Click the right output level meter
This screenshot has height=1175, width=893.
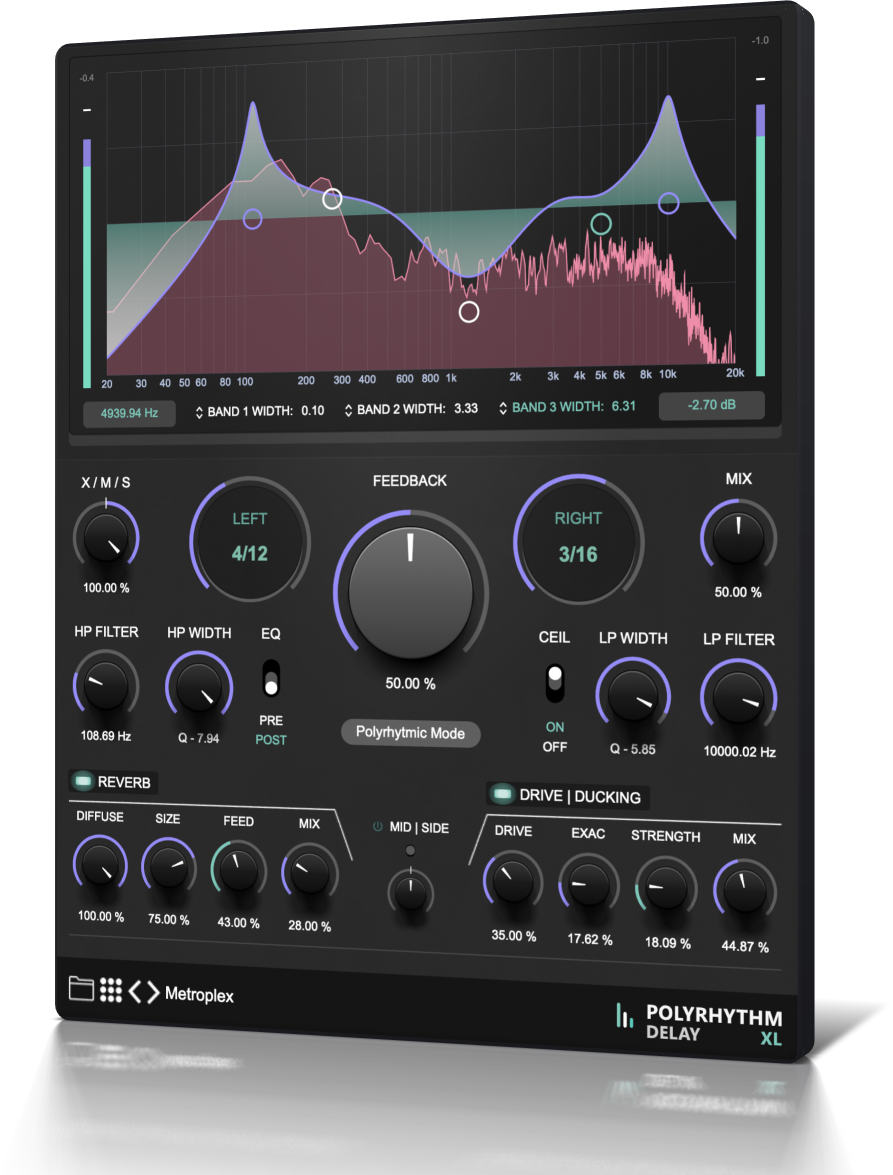(x=760, y=240)
